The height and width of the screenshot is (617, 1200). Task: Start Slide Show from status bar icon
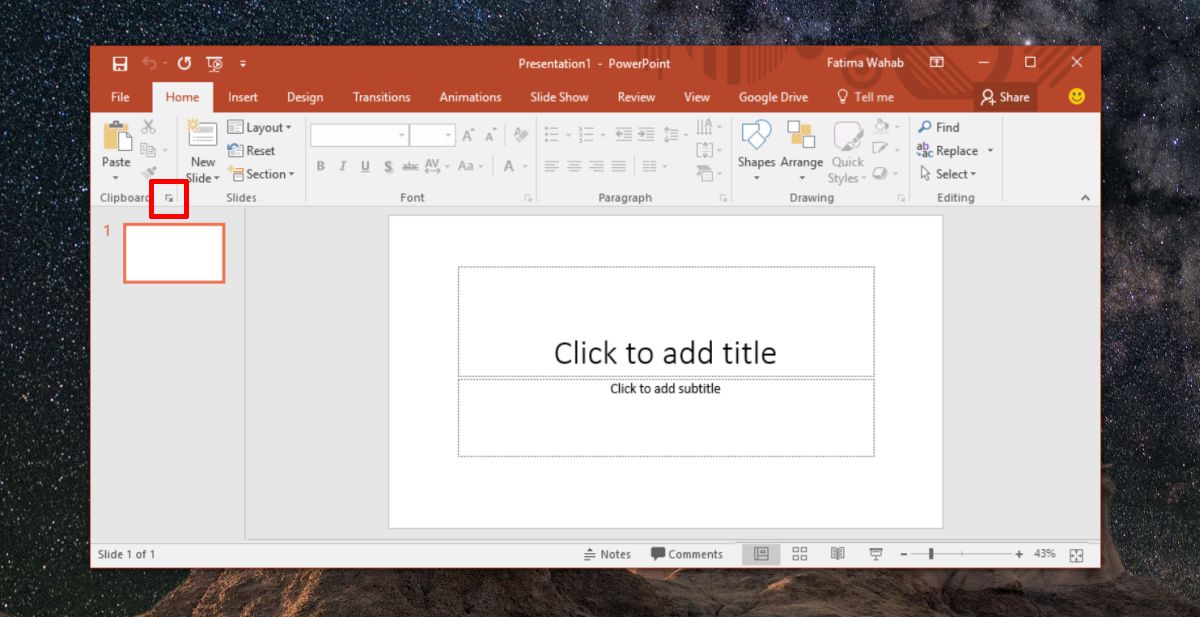[876, 554]
